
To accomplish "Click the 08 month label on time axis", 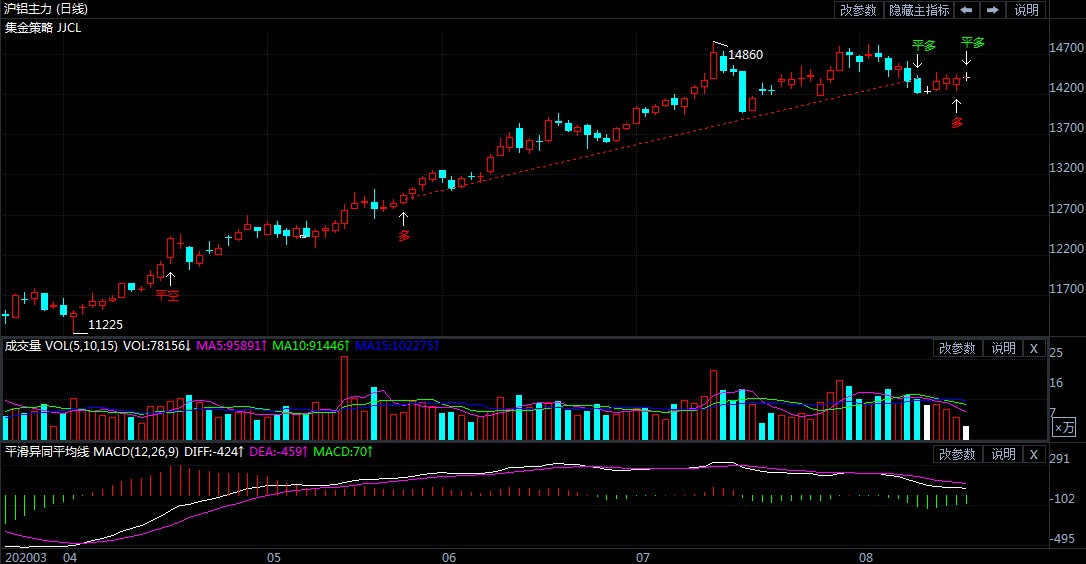I will coord(866,557).
